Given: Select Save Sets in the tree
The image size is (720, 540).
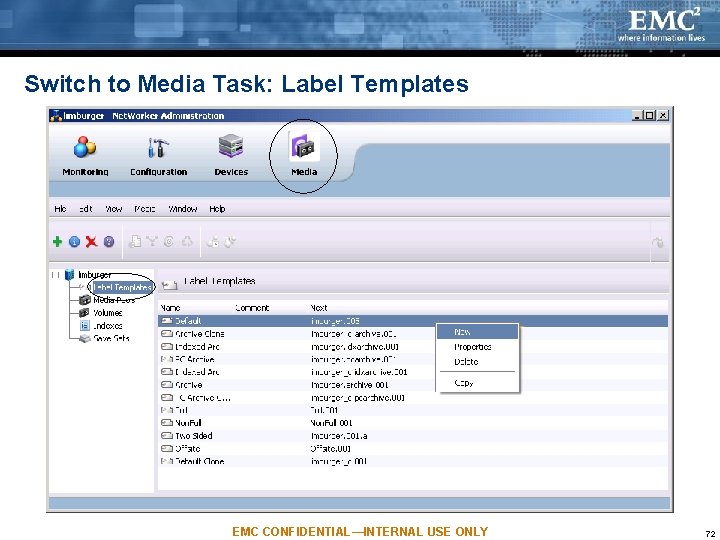Looking at the screenshot, I should (111, 338).
